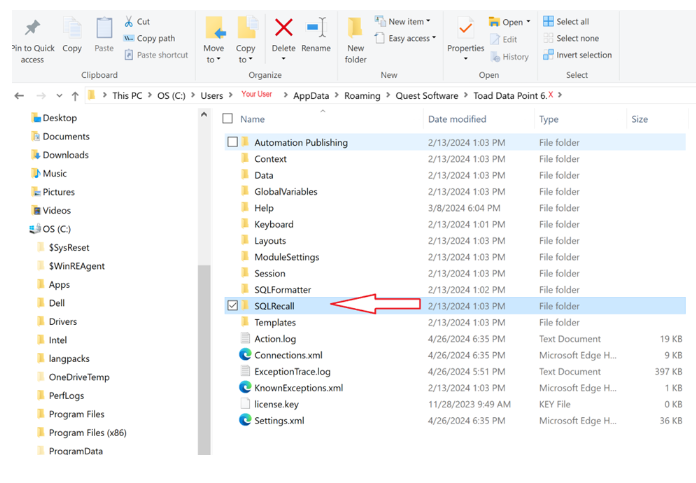Click Copy path in Clipboard group
The width and height of the screenshot is (696, 483).
pos(155,38)
